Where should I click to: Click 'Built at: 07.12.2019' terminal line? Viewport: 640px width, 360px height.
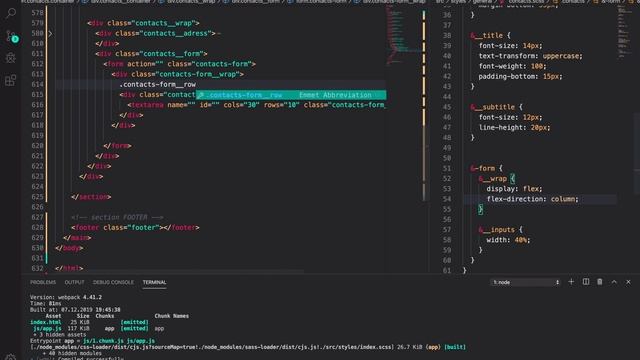point(75,310)
